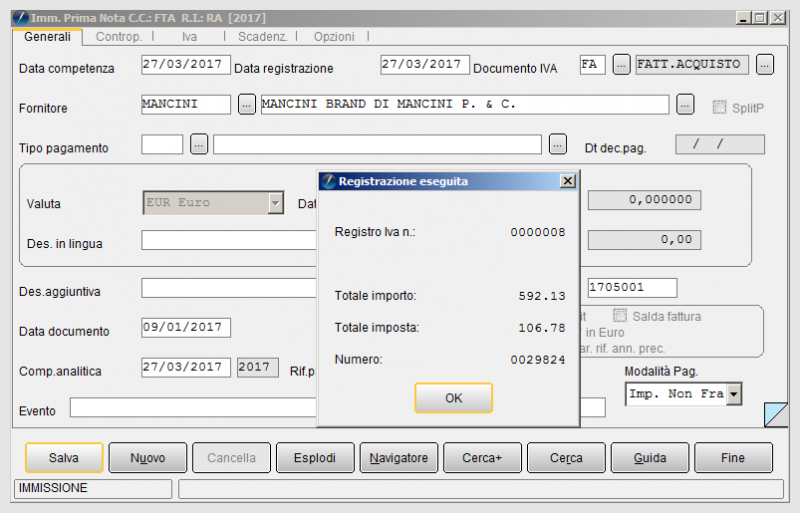Screen dimensions: 800x513
Task: Open lookup after Tipo pagamento description field
Action: coord(558,144)
